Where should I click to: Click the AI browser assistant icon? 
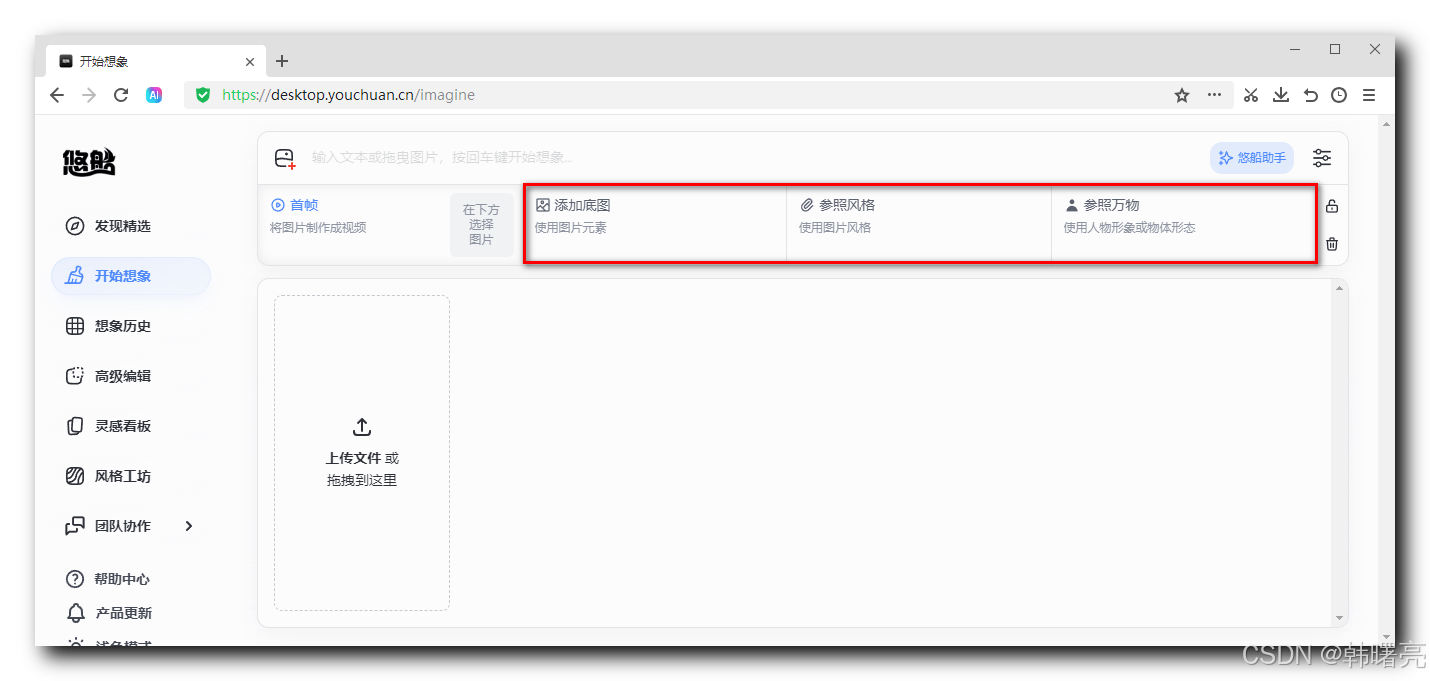154,95
